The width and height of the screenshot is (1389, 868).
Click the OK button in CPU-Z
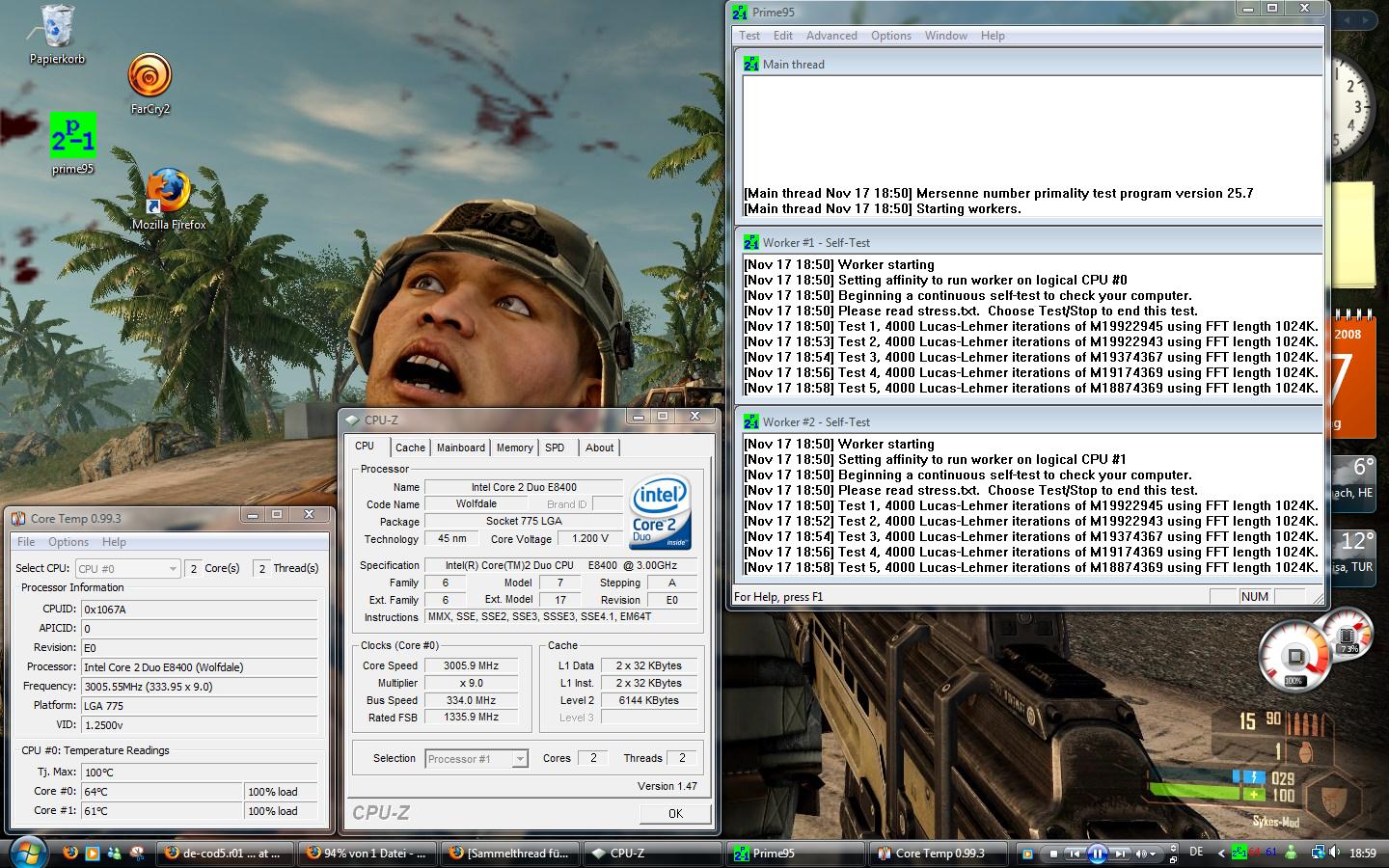[x=675, y=813]
